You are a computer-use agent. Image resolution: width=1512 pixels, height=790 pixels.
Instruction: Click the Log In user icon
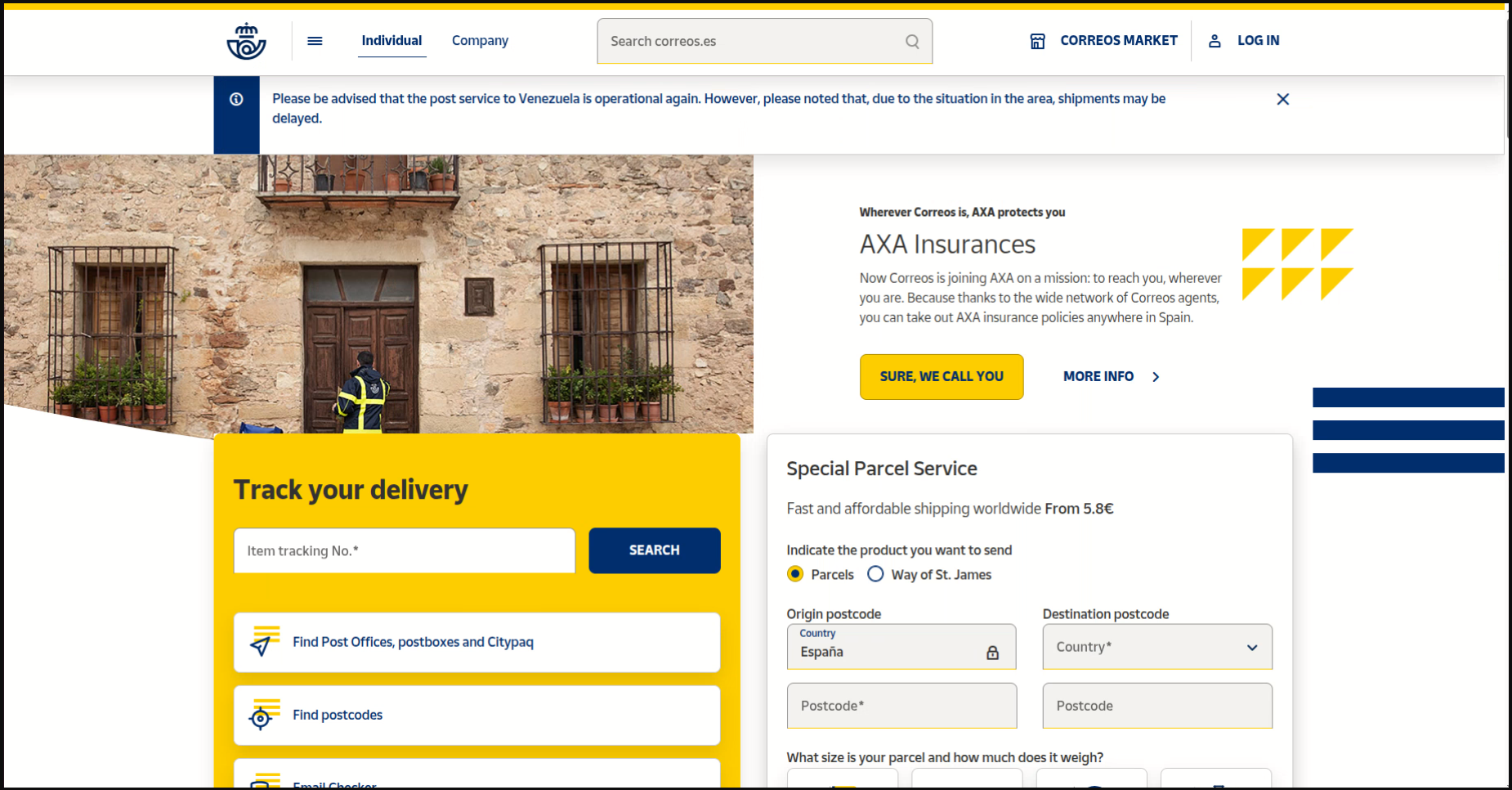tap(1215, 41)
